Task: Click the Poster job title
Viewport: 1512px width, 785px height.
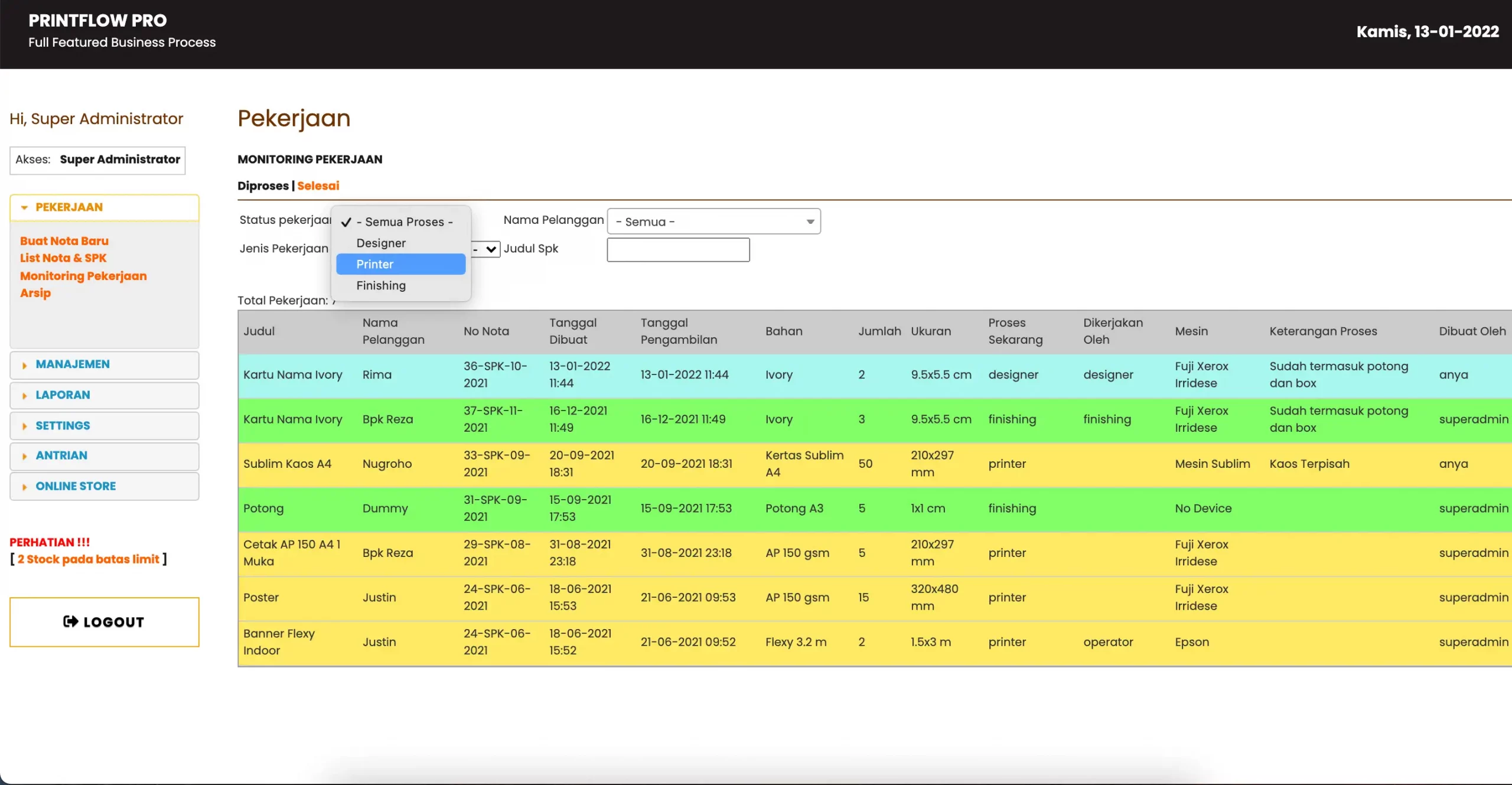Action: [x=261, y=597]
